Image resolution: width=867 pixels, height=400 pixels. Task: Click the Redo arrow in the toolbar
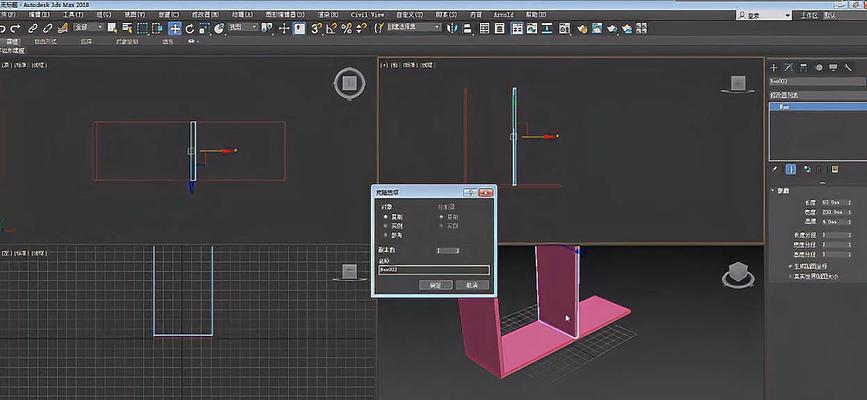click(15, 28)
